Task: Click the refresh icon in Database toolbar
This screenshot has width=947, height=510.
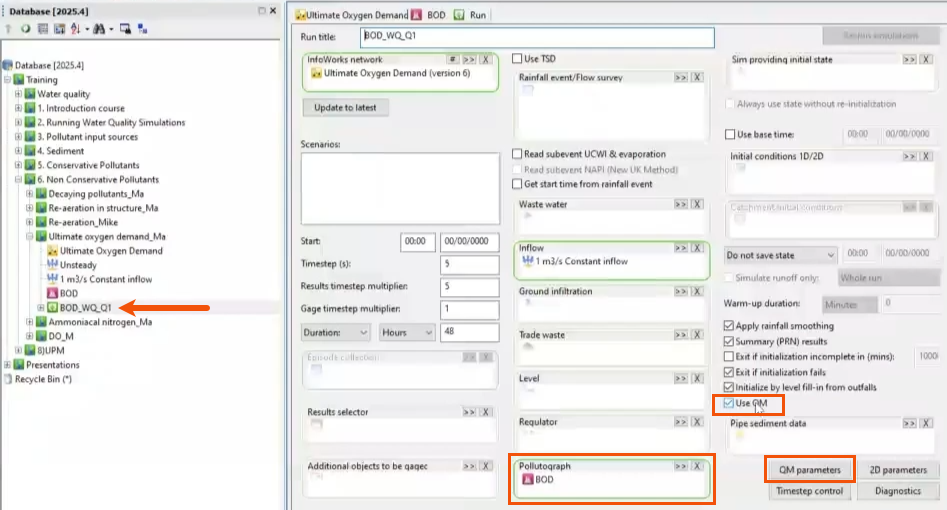Action: (25, 28)
